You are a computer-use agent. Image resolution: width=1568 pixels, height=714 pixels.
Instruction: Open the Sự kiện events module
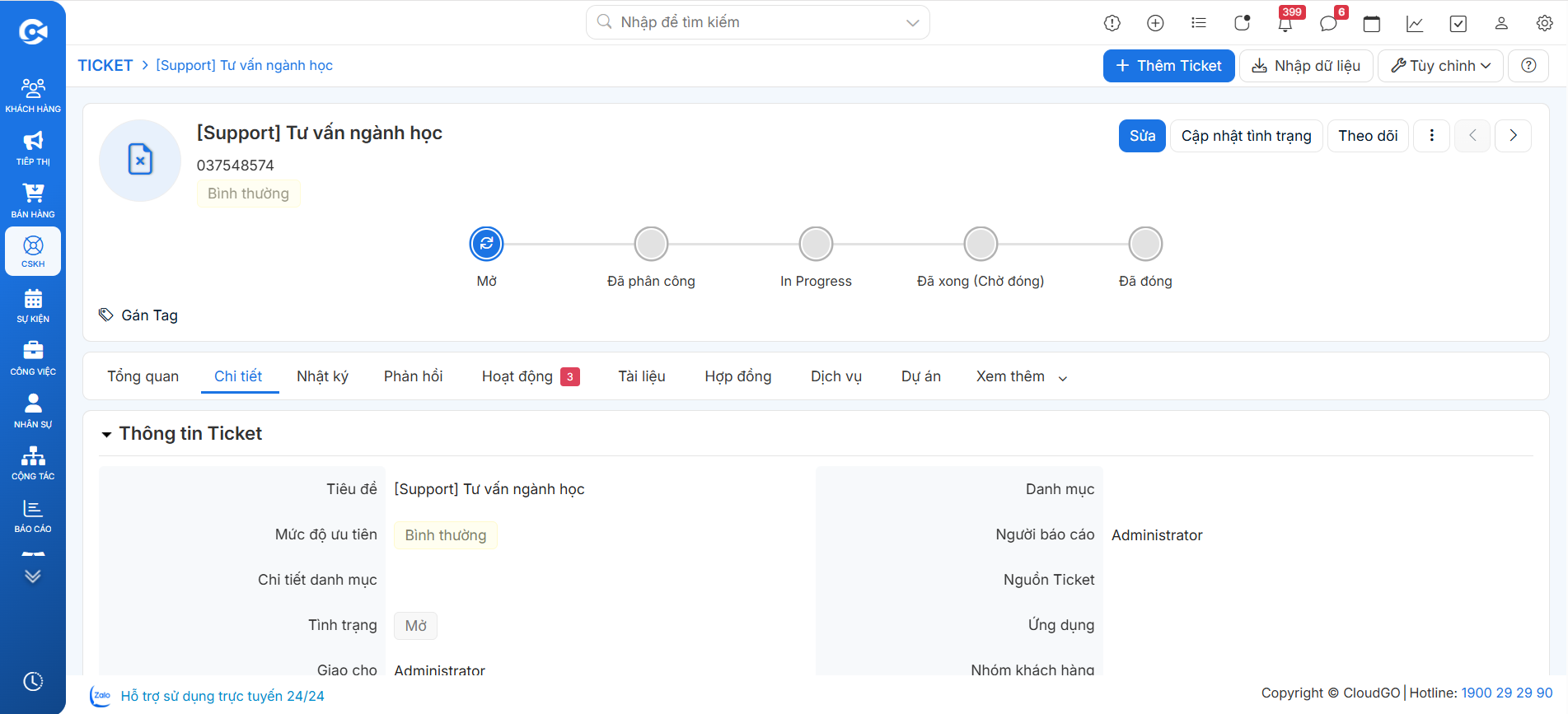[x=33, y=306]
